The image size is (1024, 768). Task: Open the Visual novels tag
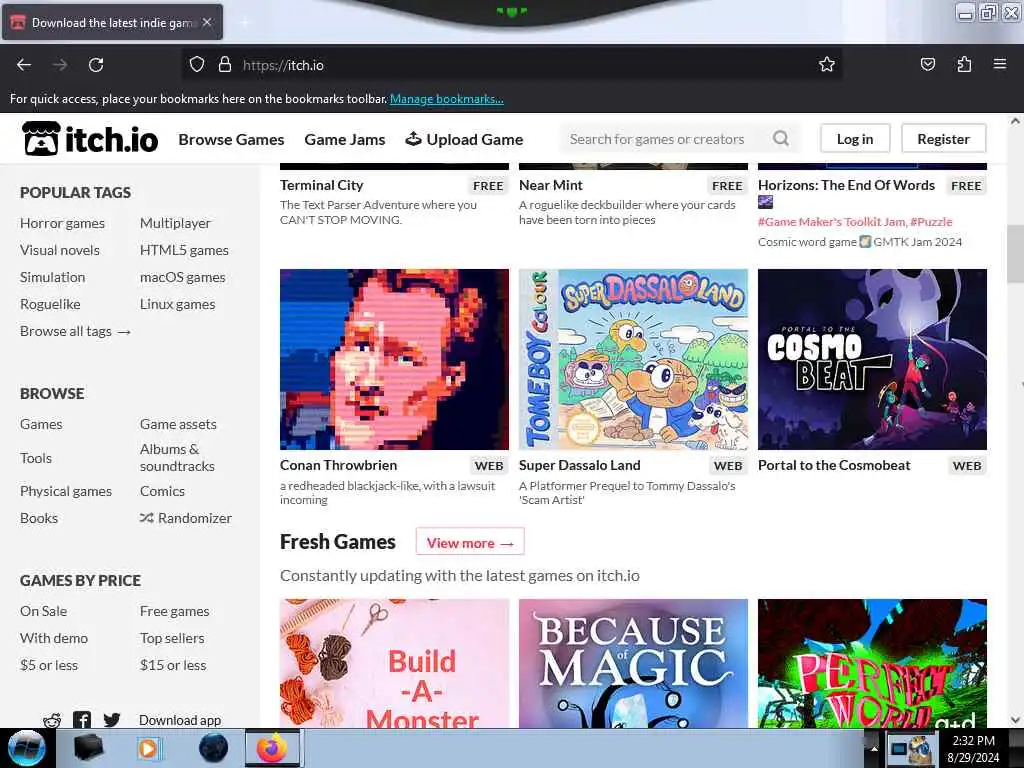[x=59, y=249]
